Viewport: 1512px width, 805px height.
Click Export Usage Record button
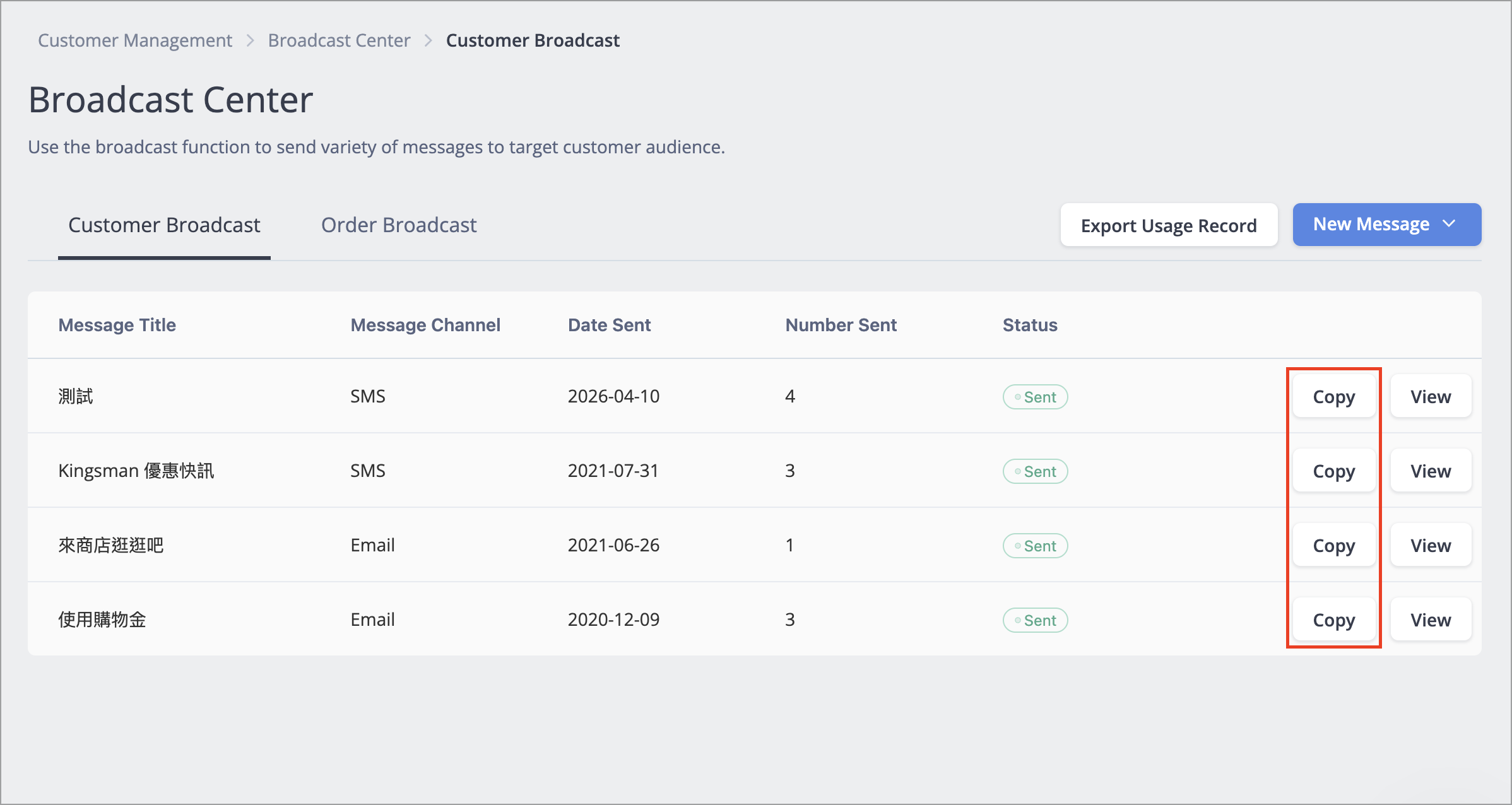click(1169, 225)
